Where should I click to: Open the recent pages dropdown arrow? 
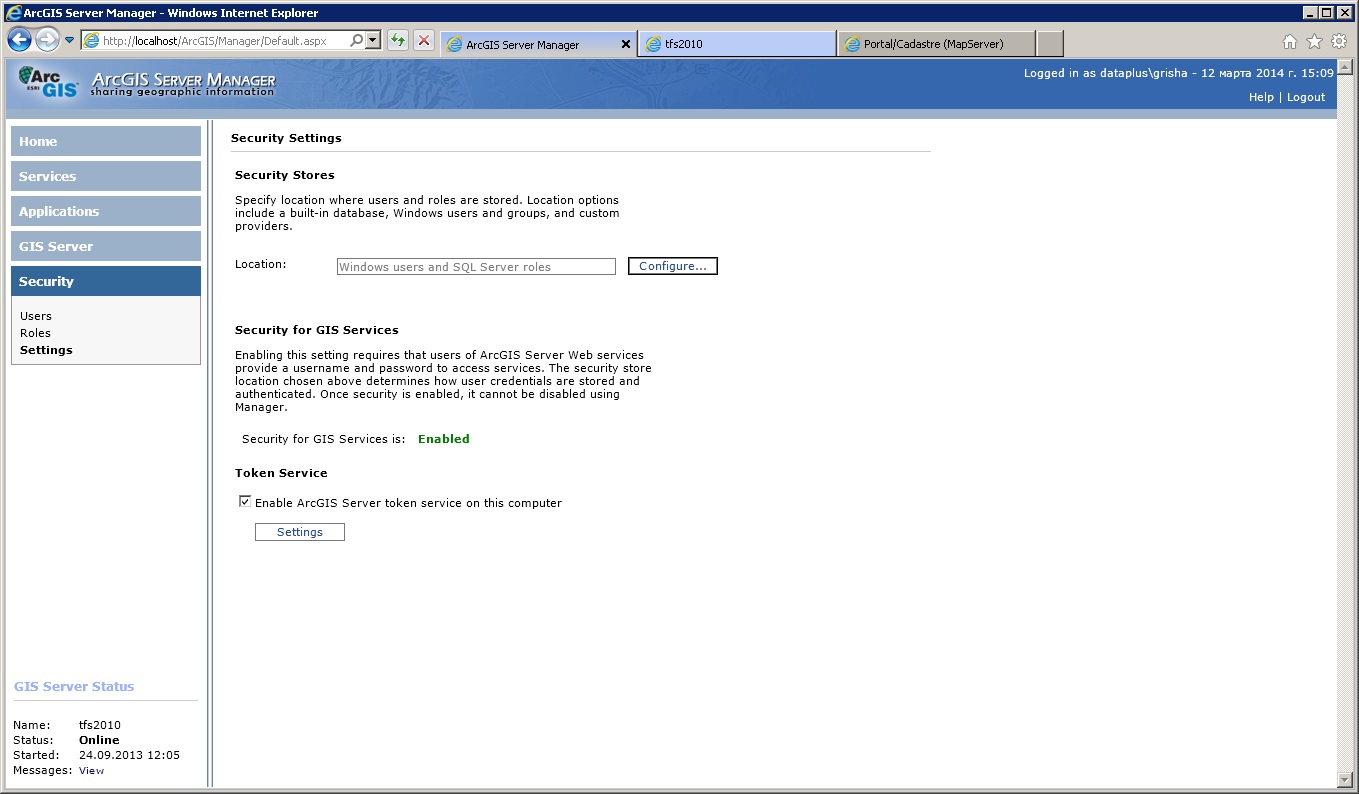(x=70, y=41)
